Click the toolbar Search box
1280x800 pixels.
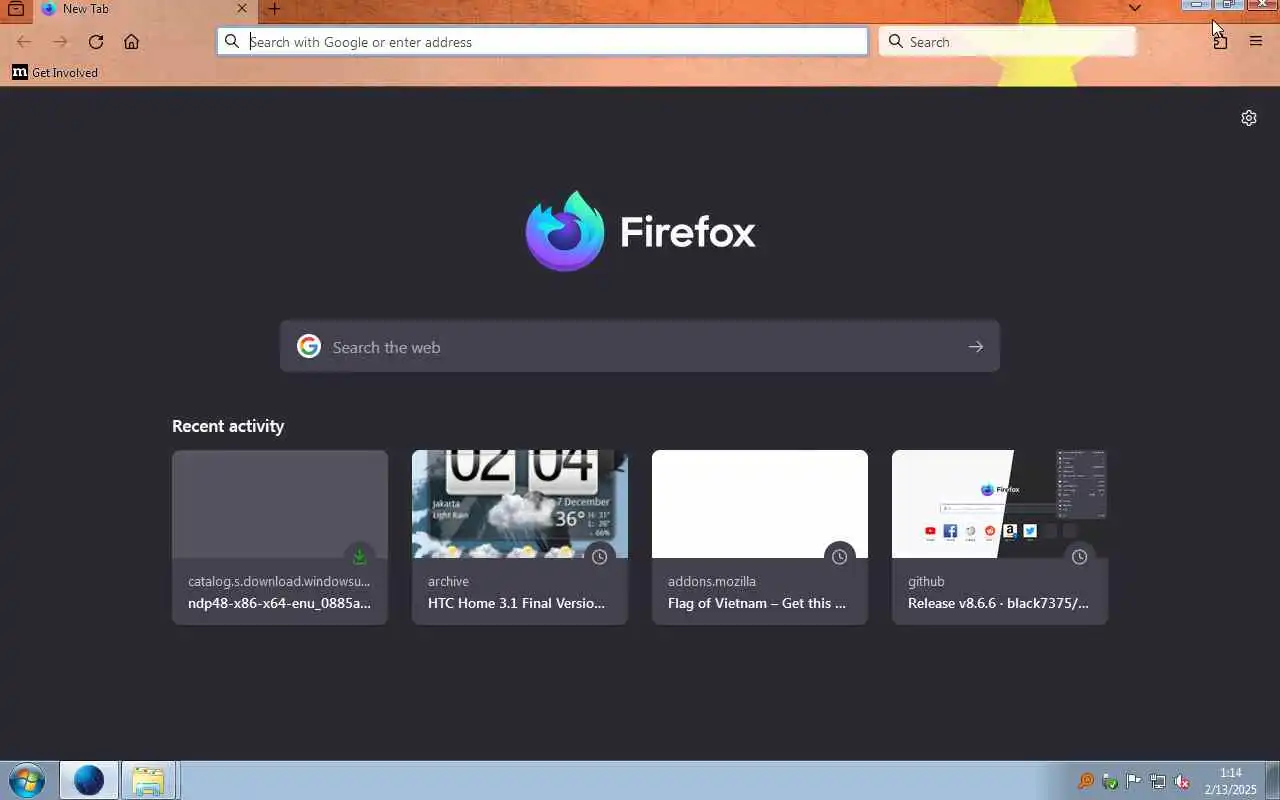pos(1007,41)
